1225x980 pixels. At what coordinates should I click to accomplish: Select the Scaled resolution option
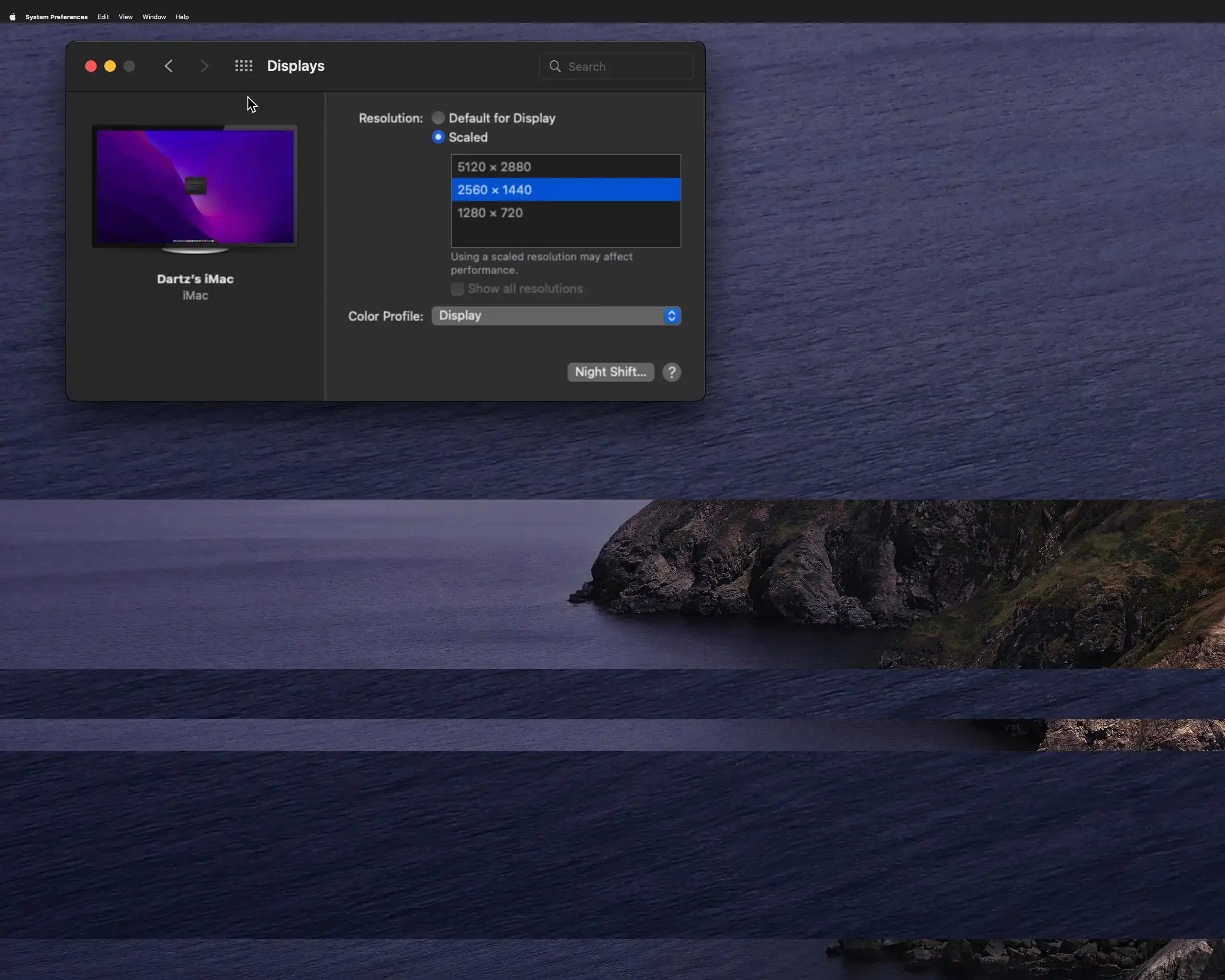(438, 137)
